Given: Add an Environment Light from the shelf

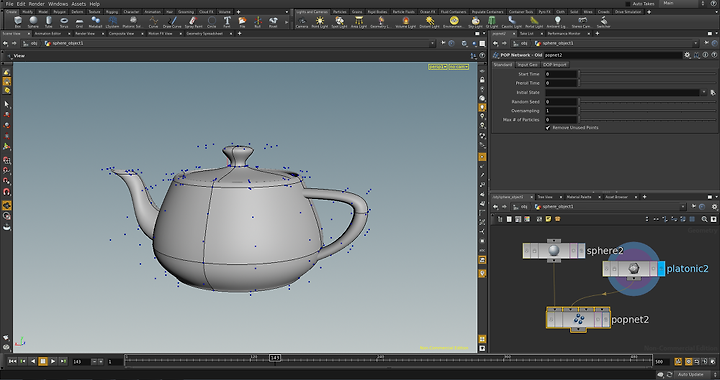Looking at the screenshot, I should [454, 22].
